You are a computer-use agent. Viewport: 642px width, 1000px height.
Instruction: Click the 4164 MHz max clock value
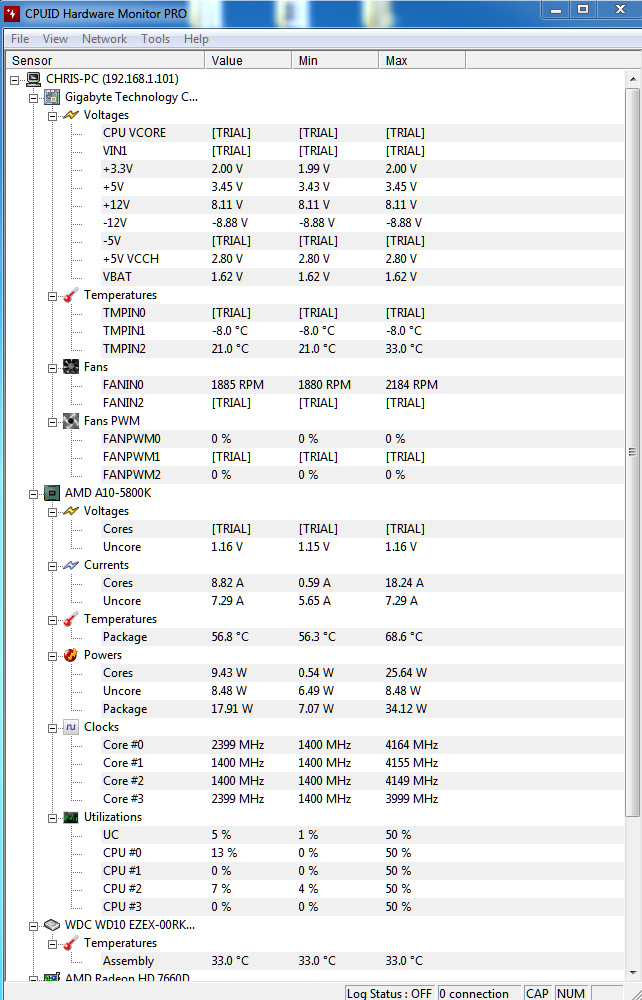(411, 745)
